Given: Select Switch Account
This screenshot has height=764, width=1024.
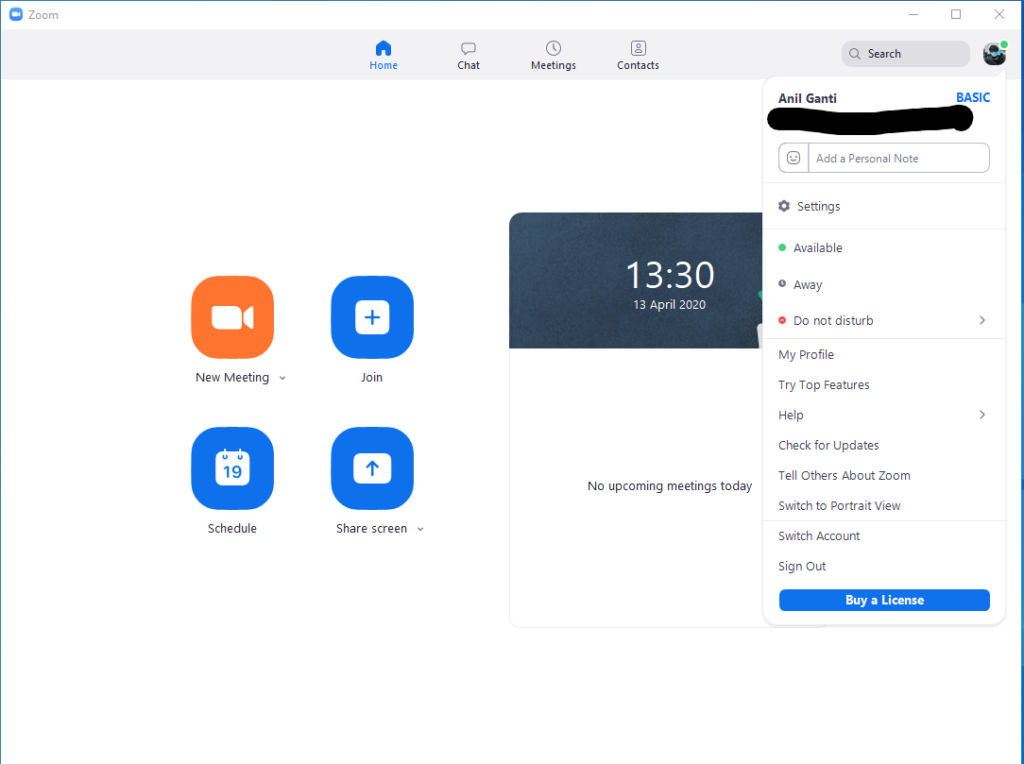Looking at the screenshot, I should coord(884,536).
